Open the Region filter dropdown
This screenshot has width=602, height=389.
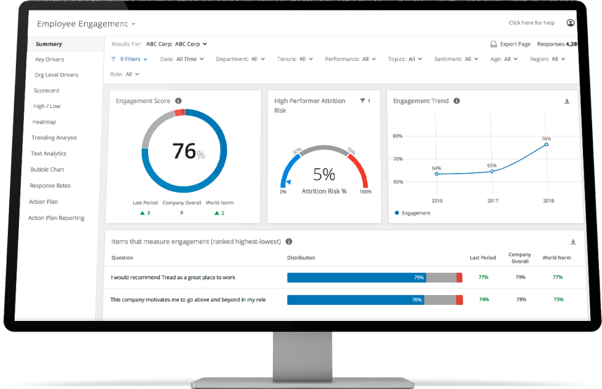[547, 59]
